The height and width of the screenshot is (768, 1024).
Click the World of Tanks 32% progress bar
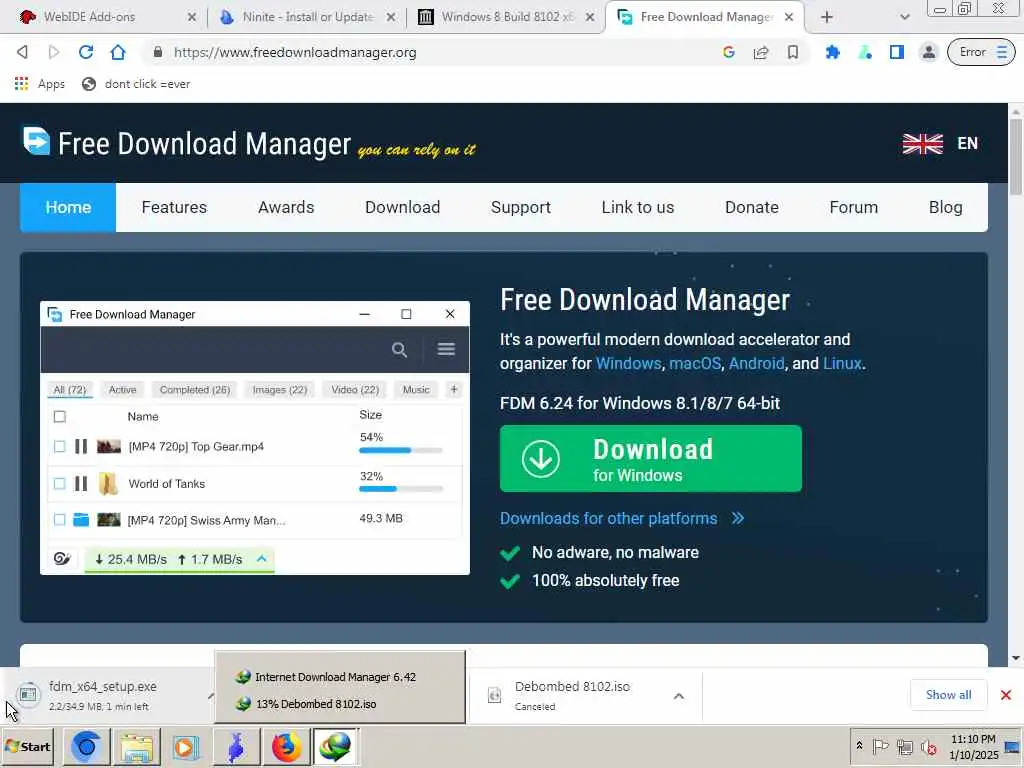point(400,488)
